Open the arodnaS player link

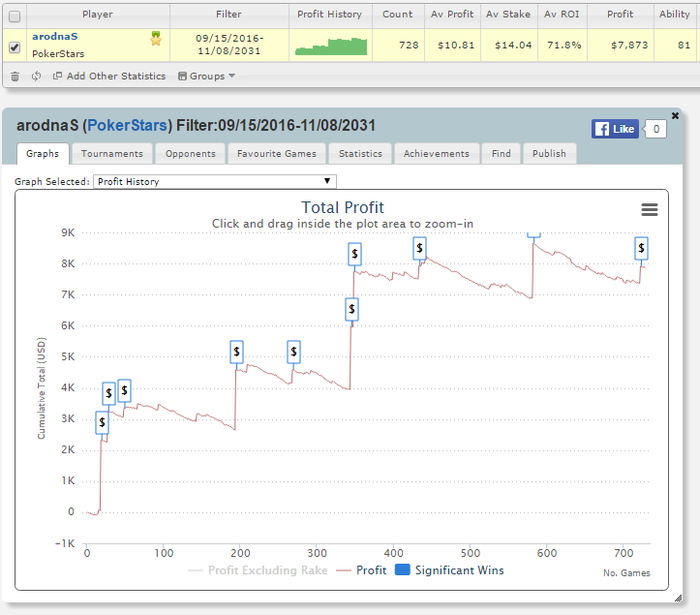(x=55, y=37)
